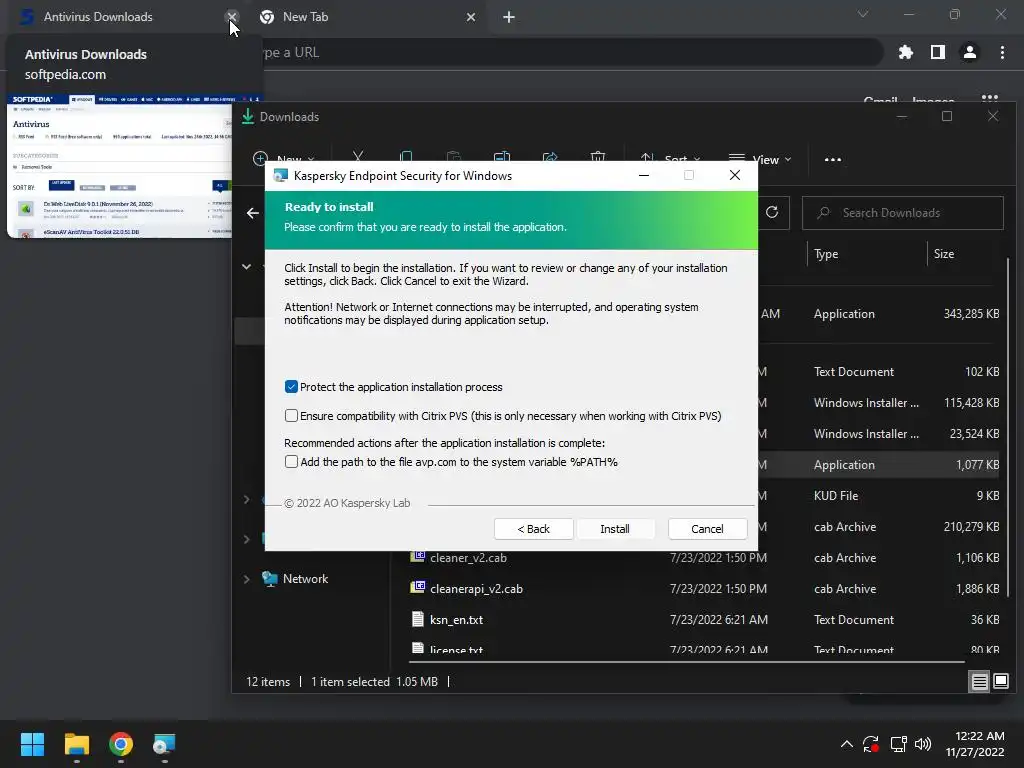Open File Explorer from the taskbar
This screenshot has height=768, width=1024.
[x=76, y=744]
